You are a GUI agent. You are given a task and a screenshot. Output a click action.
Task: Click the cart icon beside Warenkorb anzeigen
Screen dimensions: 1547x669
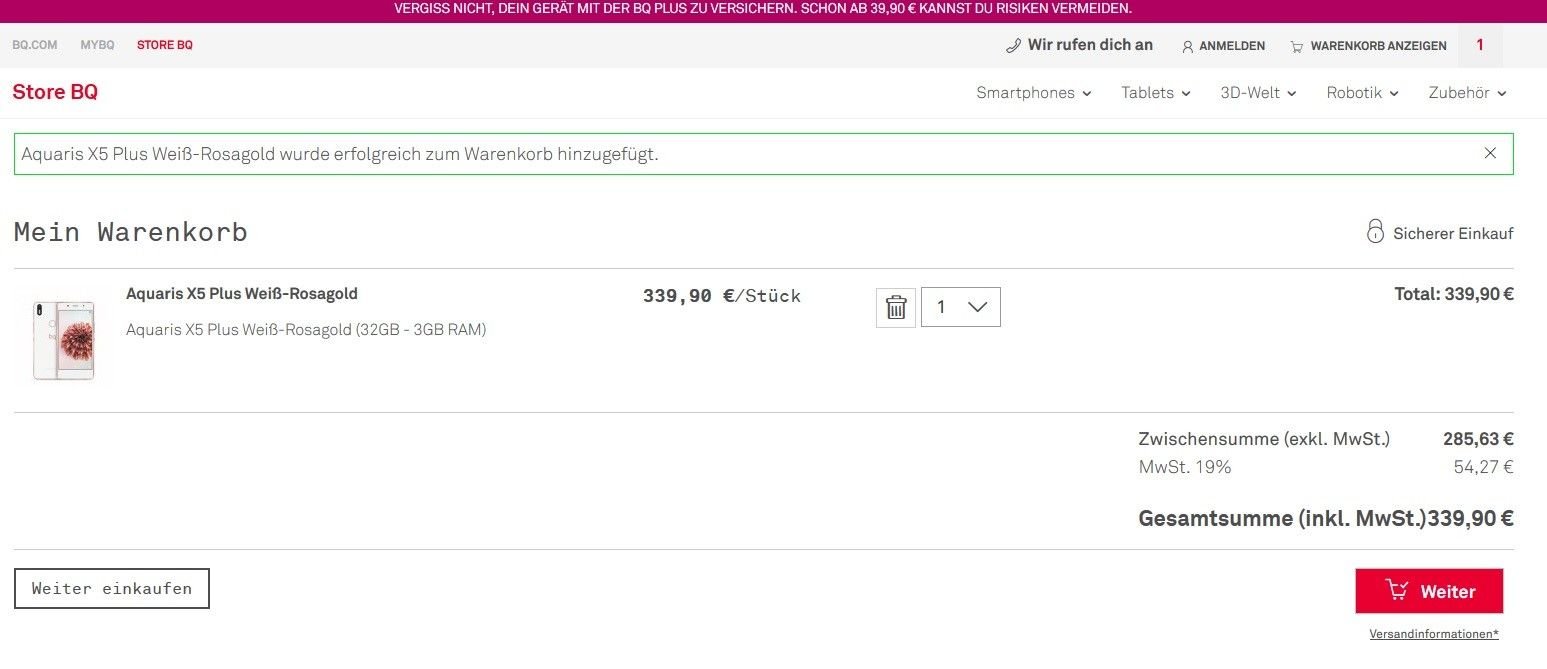tap(1297, 46)
